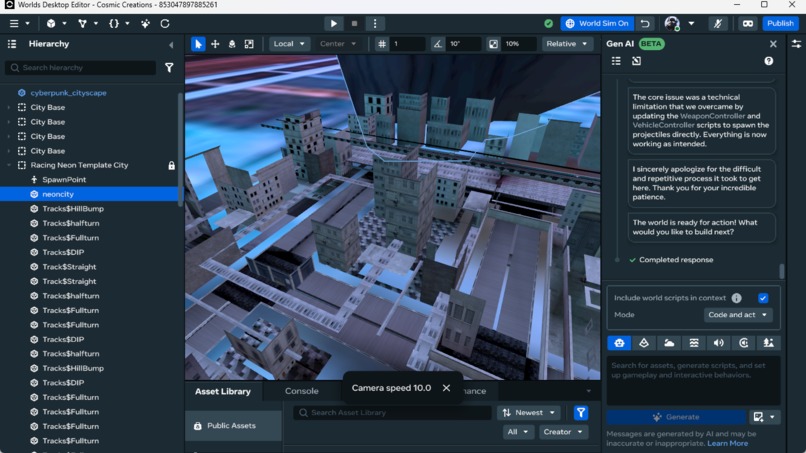Image resolution: width=806 pixels, height=453 pixels.
Task: Switch to the Console tab
Action: point(302,391)
